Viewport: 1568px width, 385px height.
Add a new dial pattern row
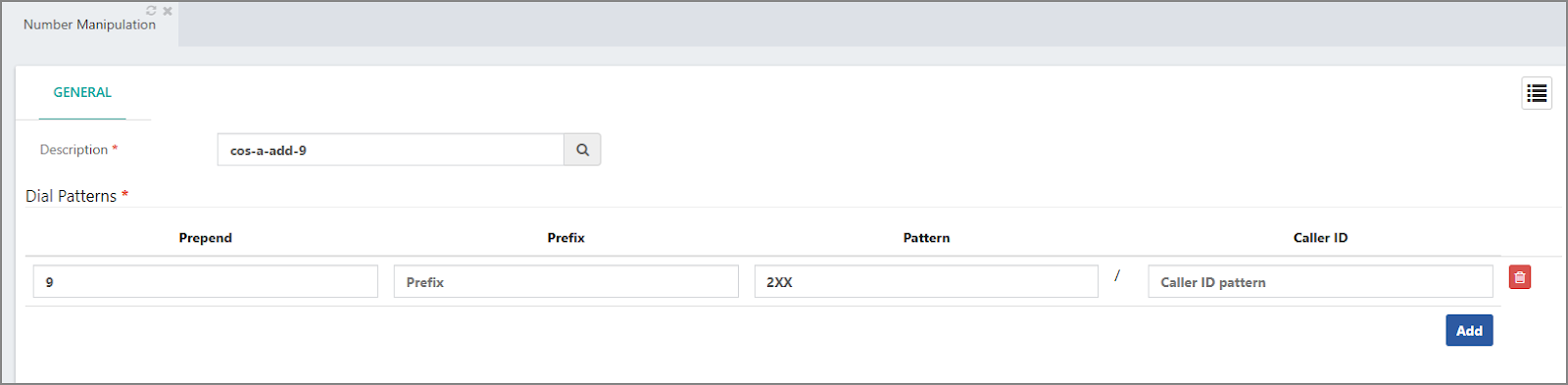coord(1469,330)
